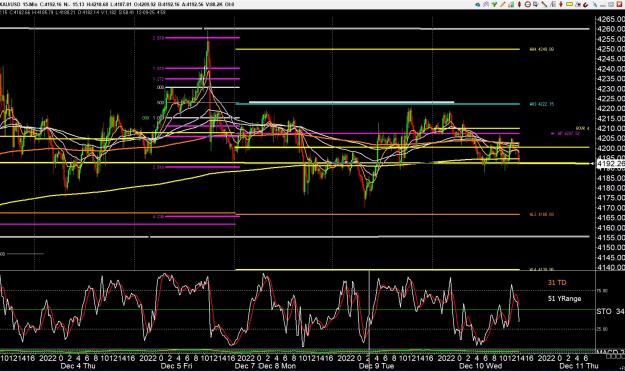Click the STO 34 indicator label
625x371 pixels.
click(x=610, y=311)
